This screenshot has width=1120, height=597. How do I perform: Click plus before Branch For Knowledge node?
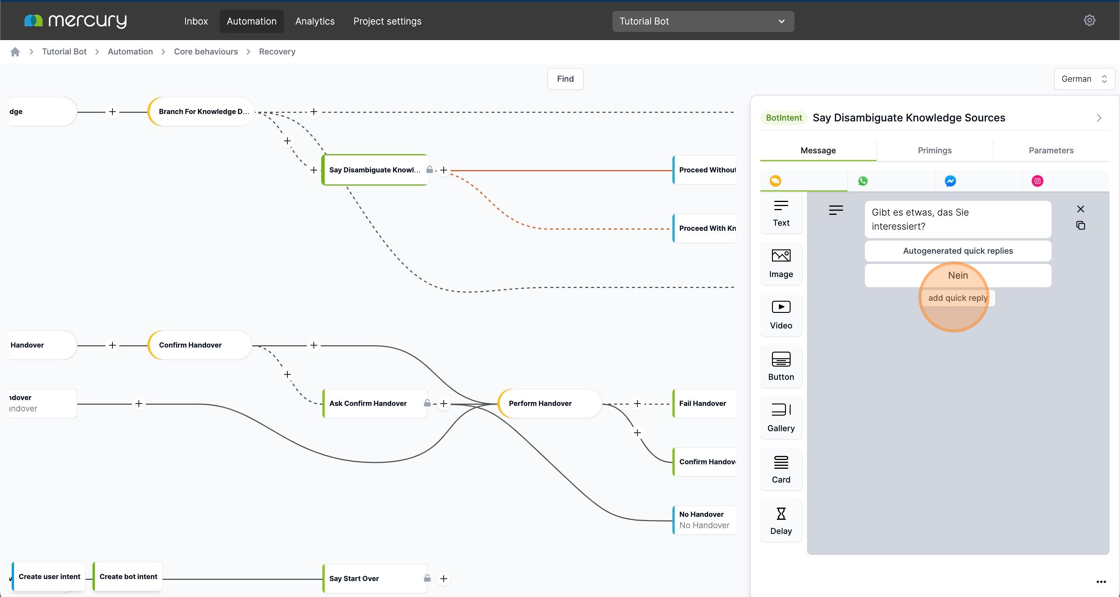pyautogui.click(x=112, y=111)
